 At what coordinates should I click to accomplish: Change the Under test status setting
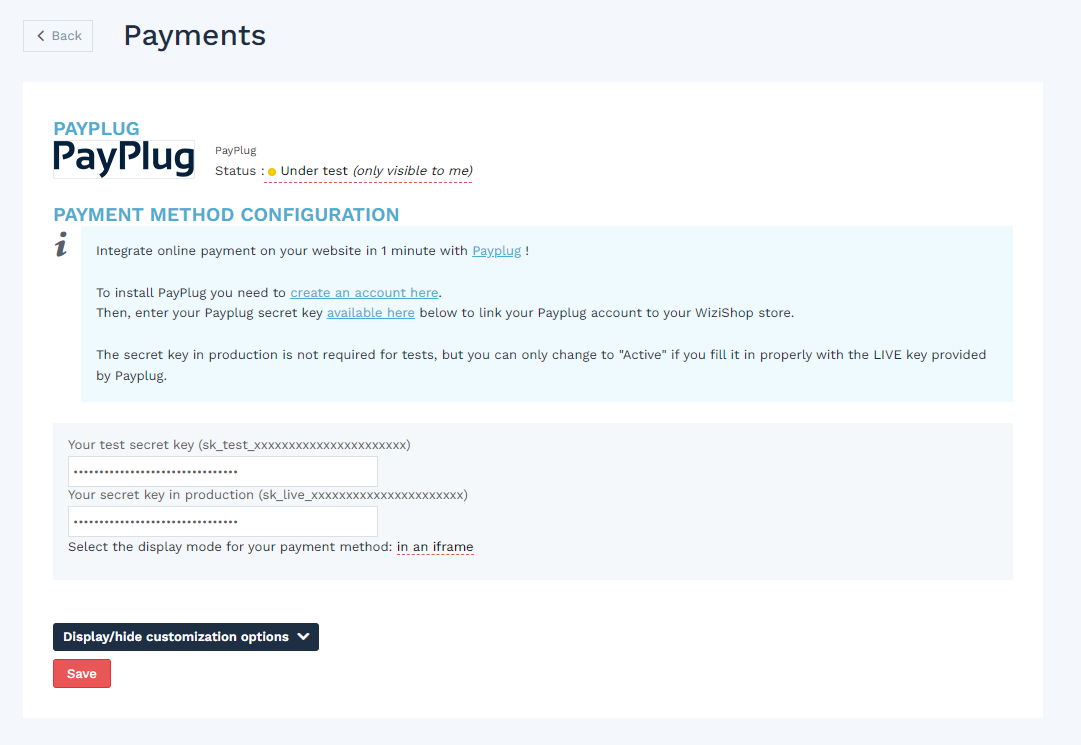click(368, 171)
